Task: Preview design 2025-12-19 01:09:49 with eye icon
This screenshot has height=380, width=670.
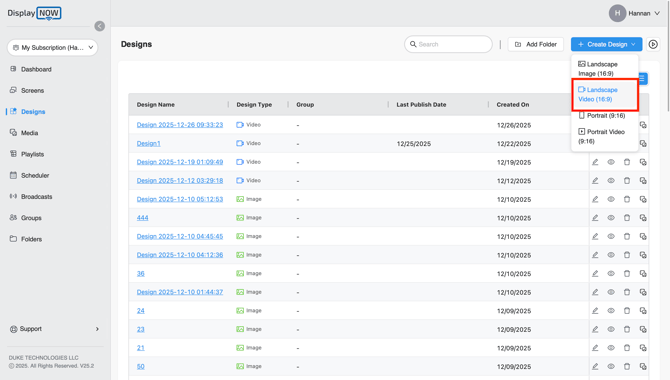Action: 611,162
